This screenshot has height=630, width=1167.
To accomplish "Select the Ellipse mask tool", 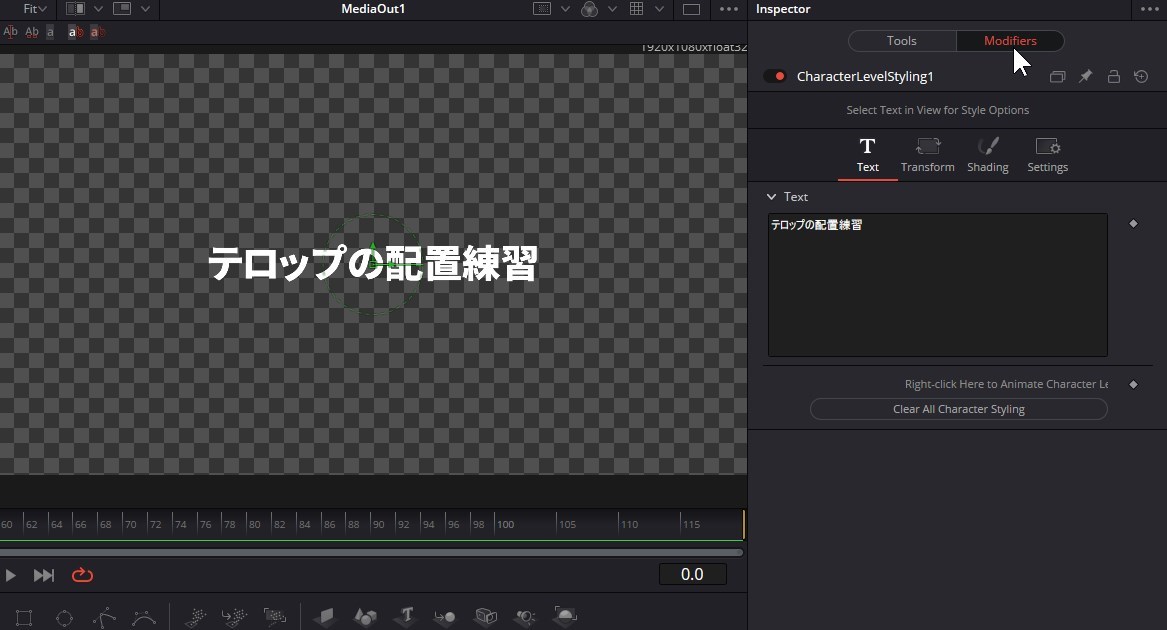I will click(x=64, y=617).
